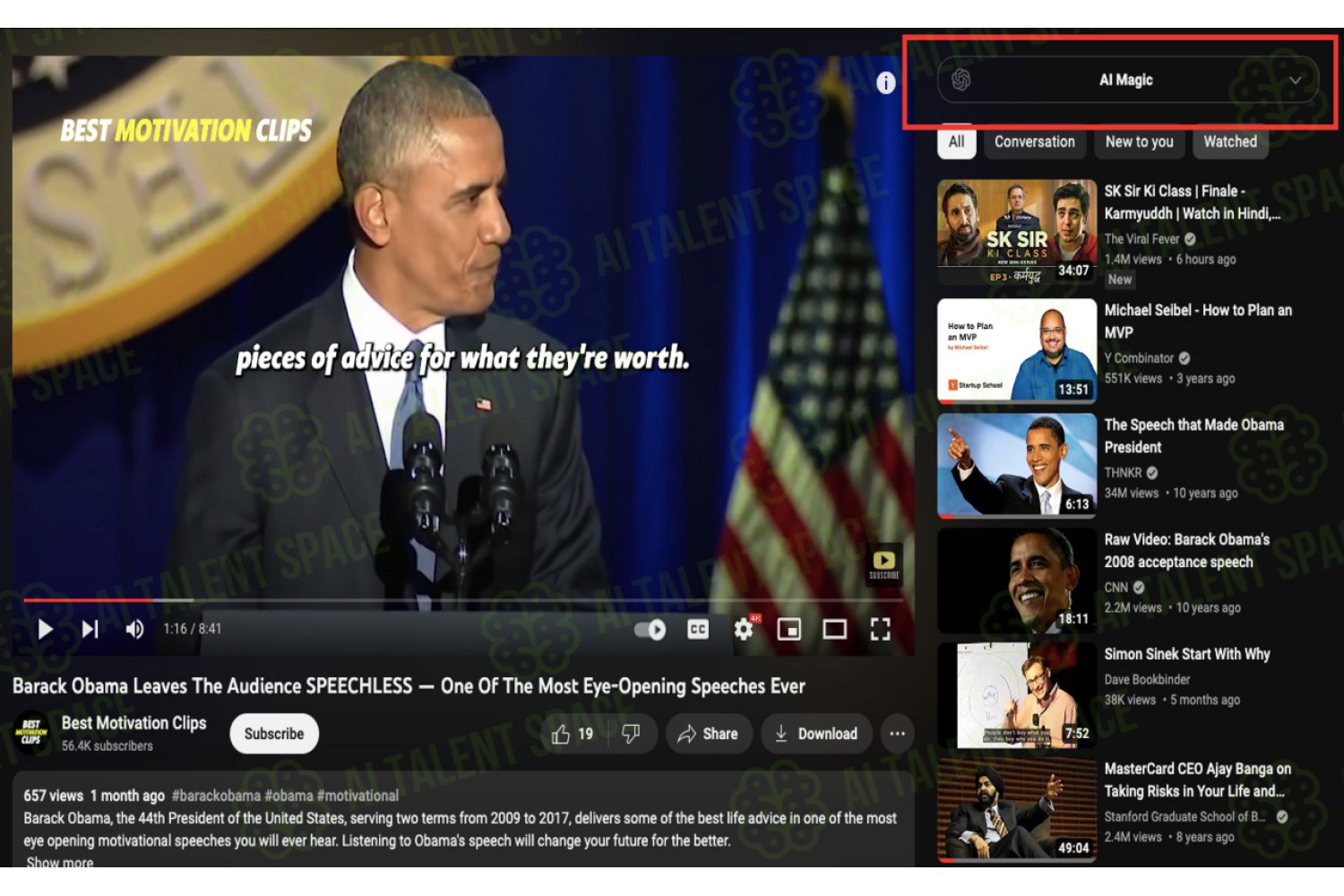The height and width of the screenshot is (896, 1344).
Task: Click title Simon Sinek Start With Why
Action: click(x=1186, y=654)
